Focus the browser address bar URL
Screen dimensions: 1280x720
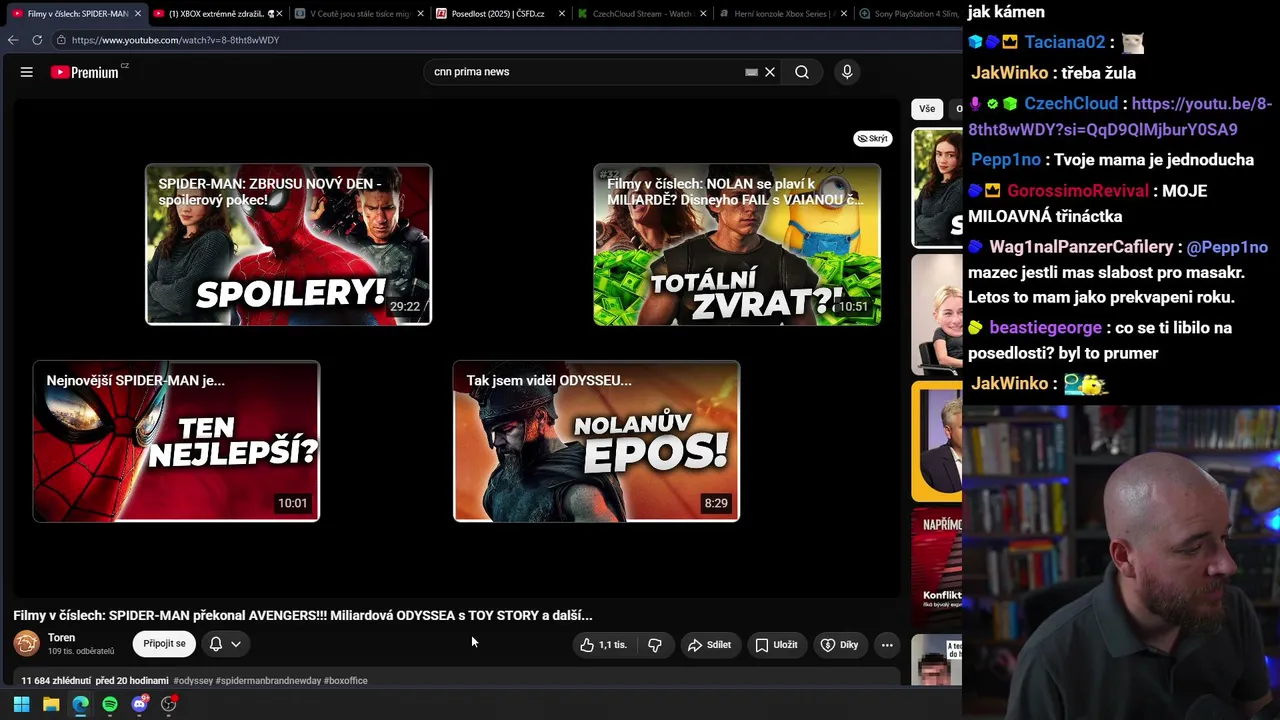(x=175, y=40)
